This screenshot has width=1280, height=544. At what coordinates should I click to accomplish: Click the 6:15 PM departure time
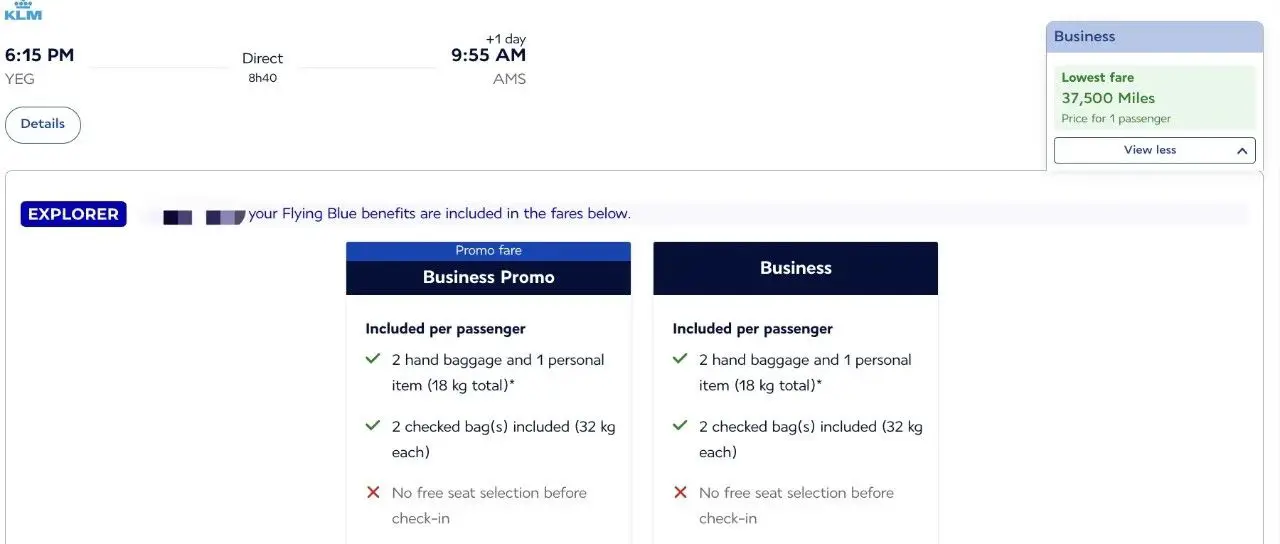[40, 55]
